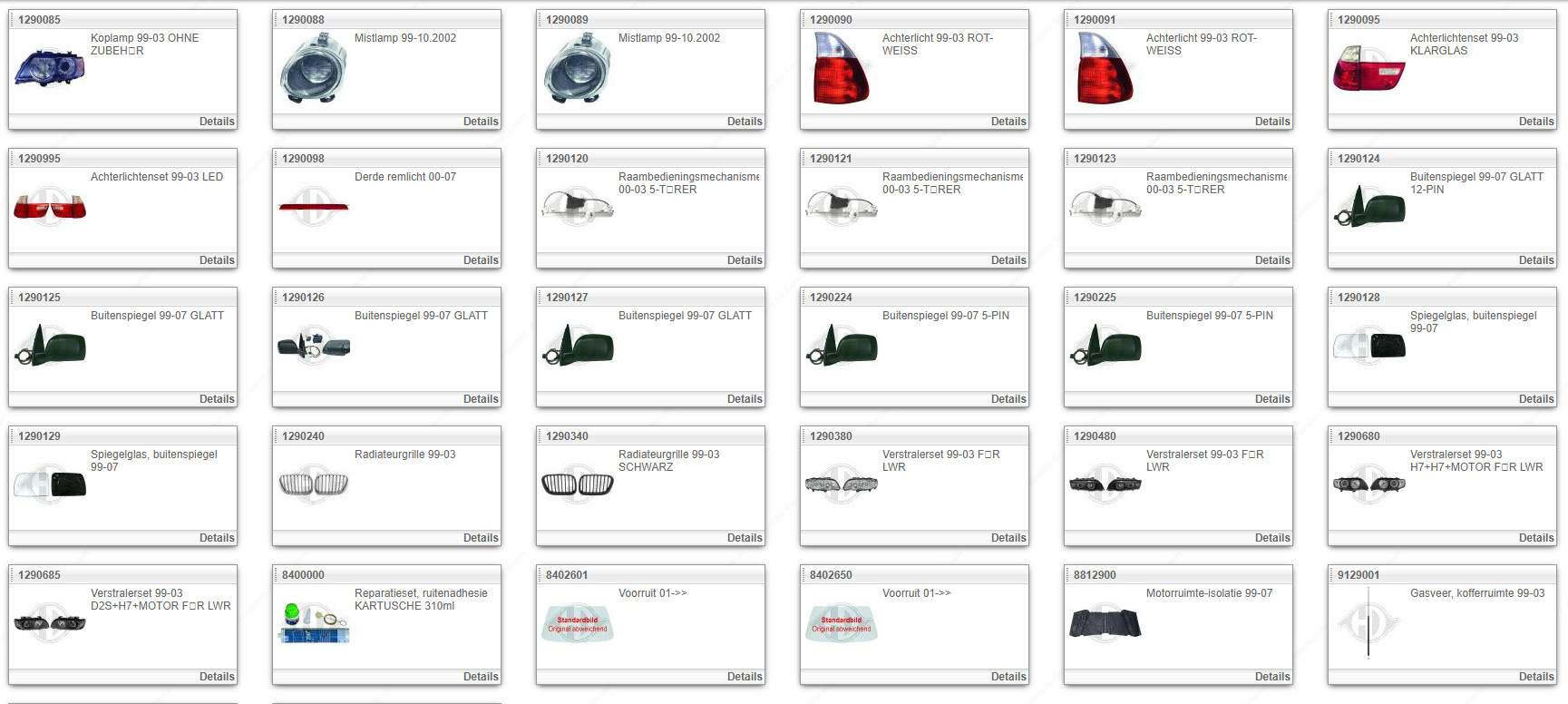The image size is (1568, 704).
Task: Open the third brake light image 1290098
Action: click(314, 207)
